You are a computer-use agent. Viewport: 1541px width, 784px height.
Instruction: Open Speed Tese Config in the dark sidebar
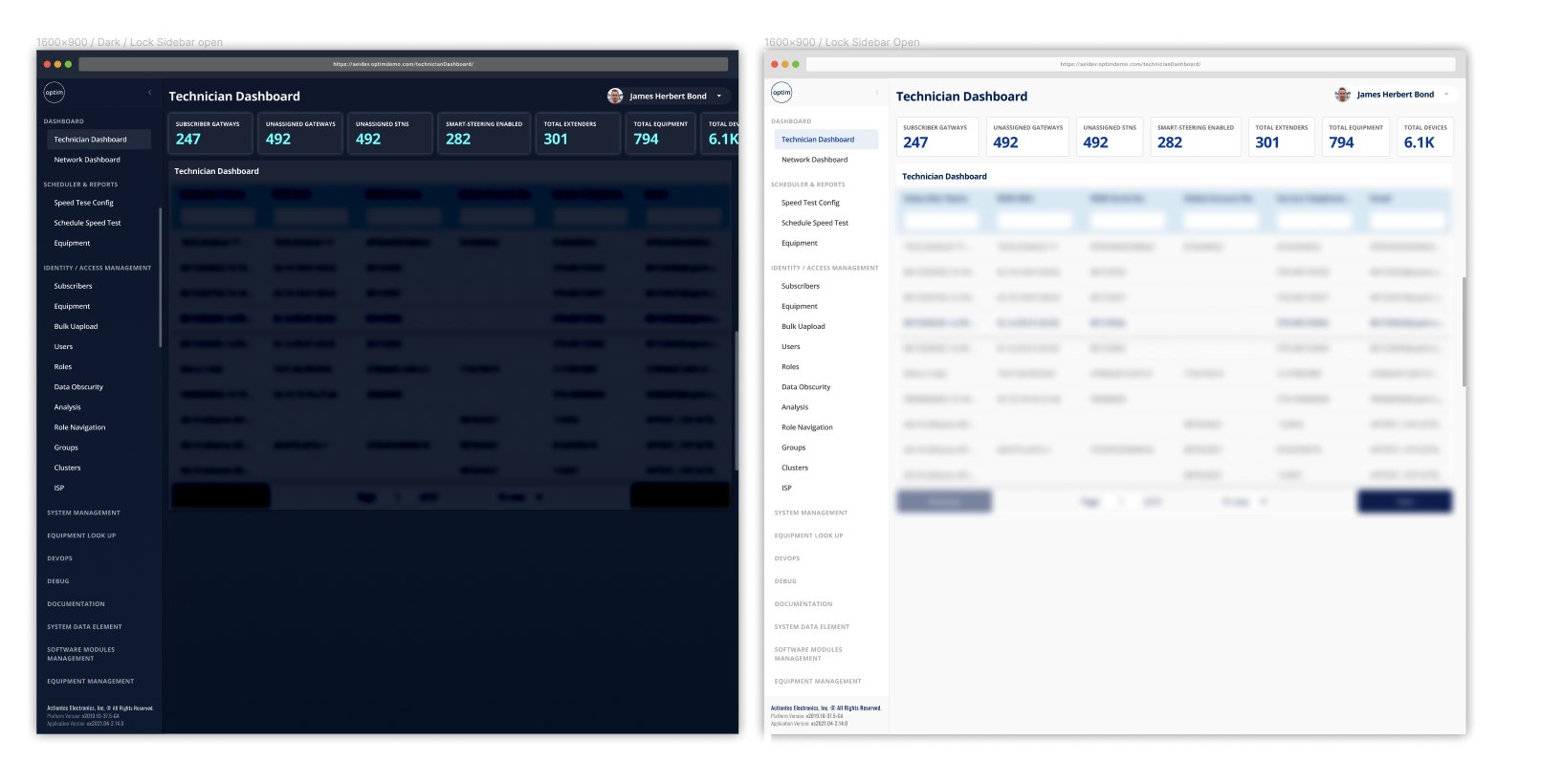tap(84, 203)
